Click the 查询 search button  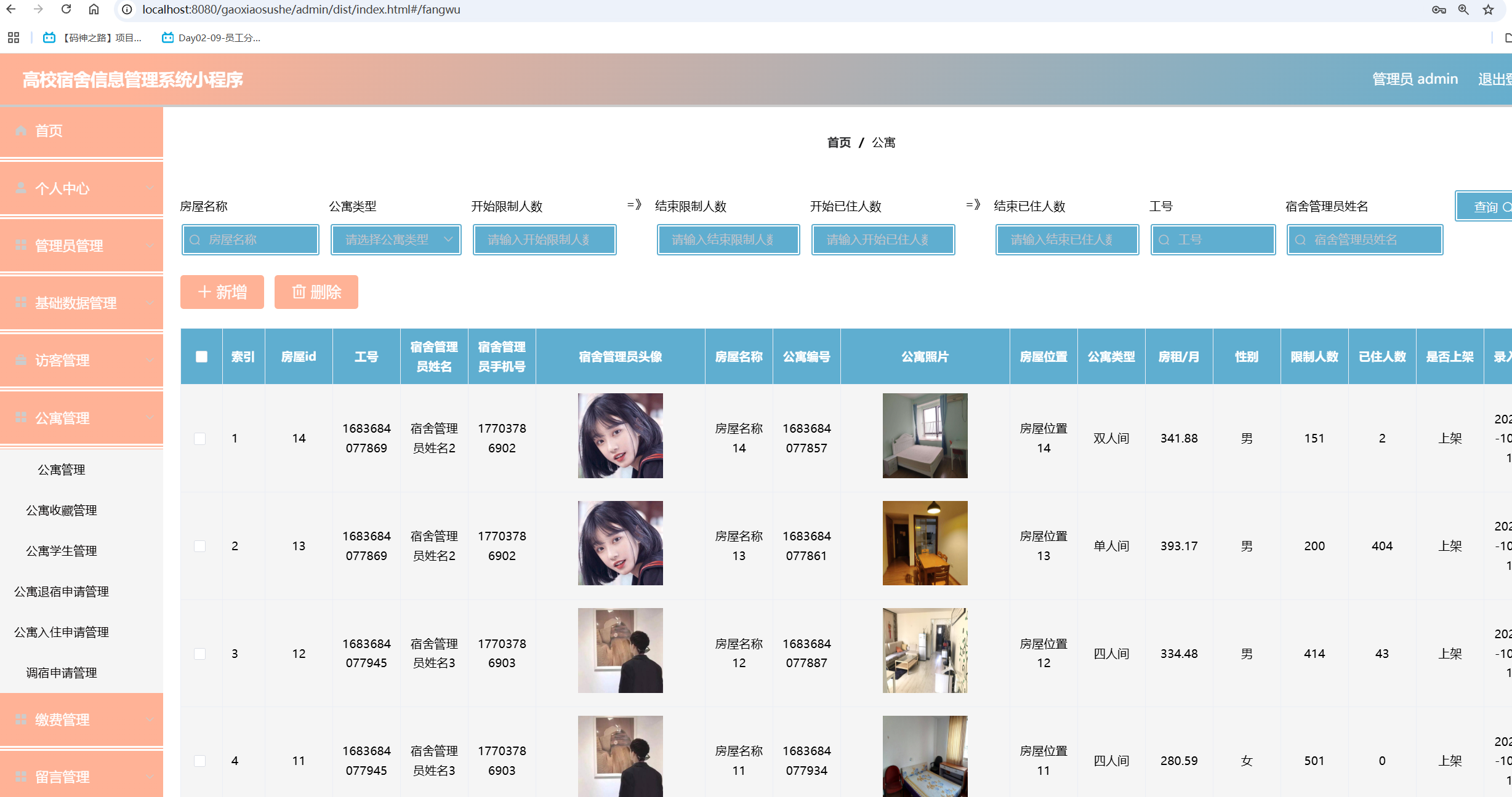[x=1485, y=206]
